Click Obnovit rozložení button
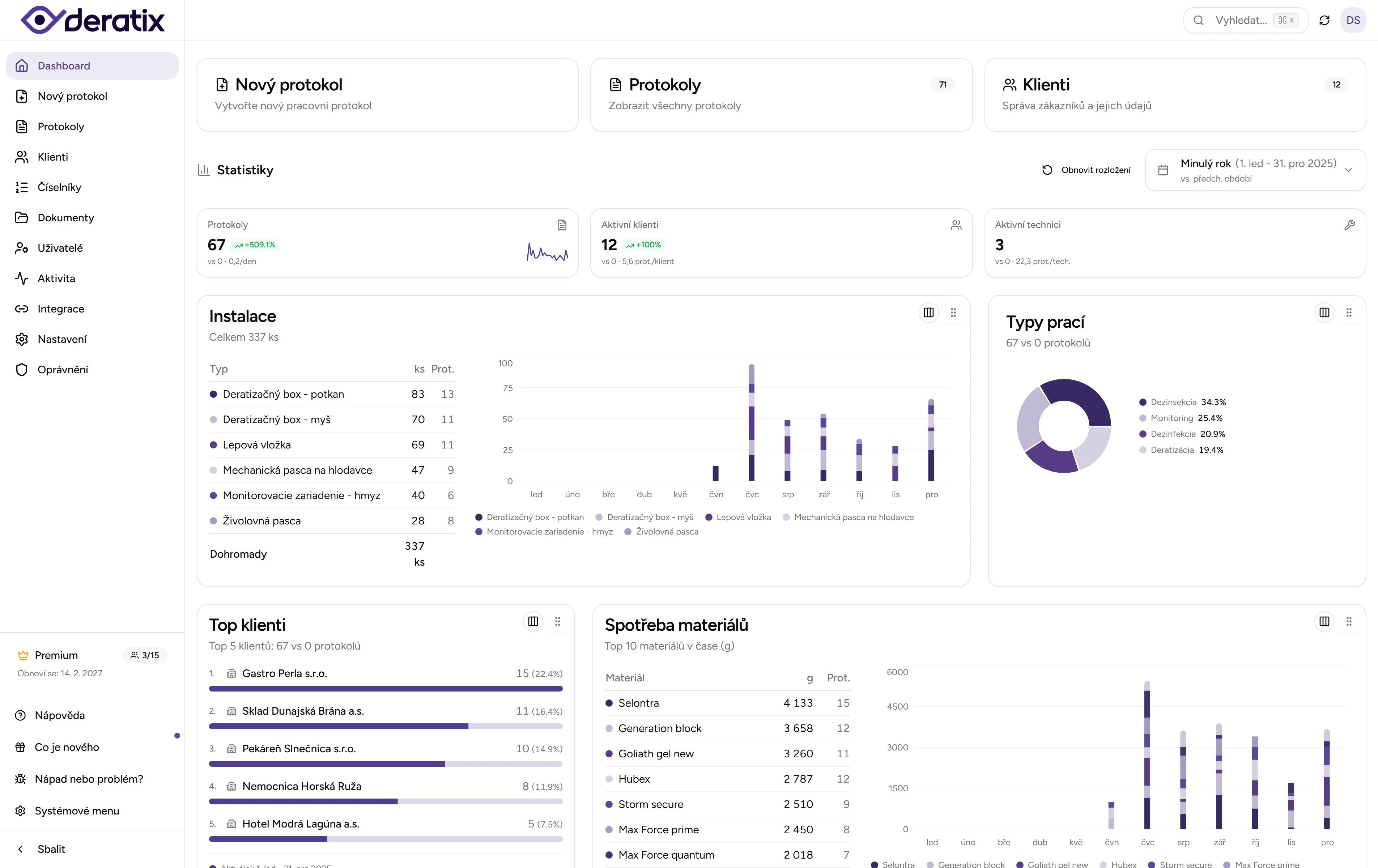This screenshot has height=868, width=1378. (1086, 170)
